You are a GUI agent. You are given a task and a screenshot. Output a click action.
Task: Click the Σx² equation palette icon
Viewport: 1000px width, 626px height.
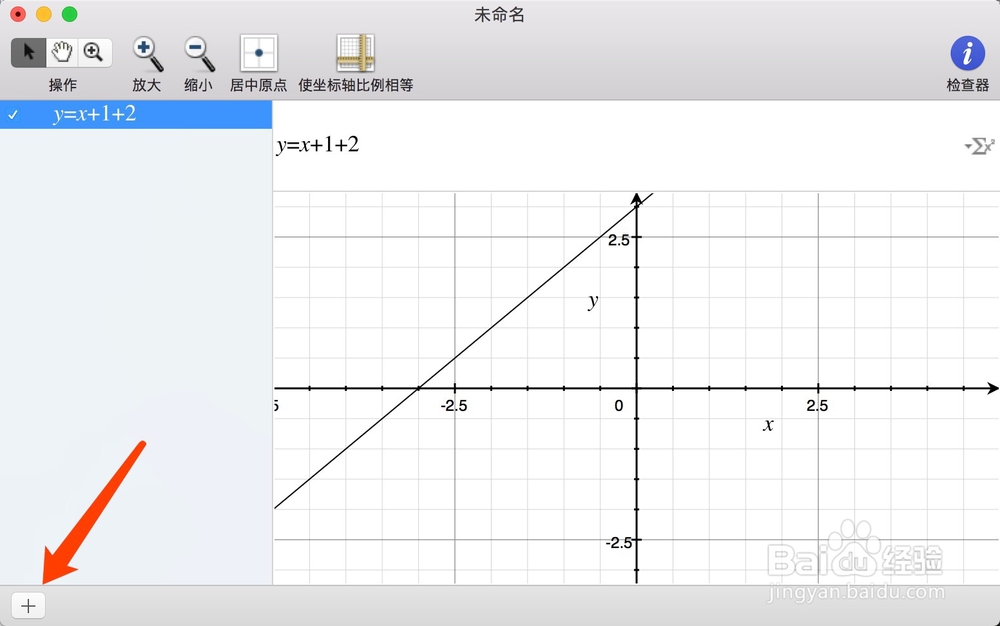click(980, 145)
